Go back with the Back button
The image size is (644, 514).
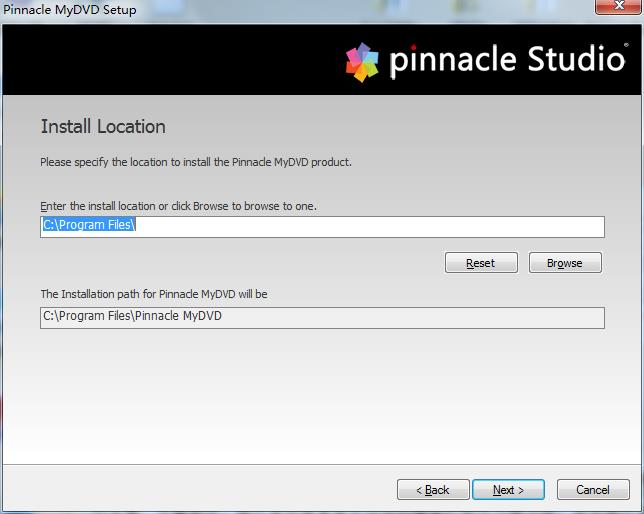tap(433, 489)
